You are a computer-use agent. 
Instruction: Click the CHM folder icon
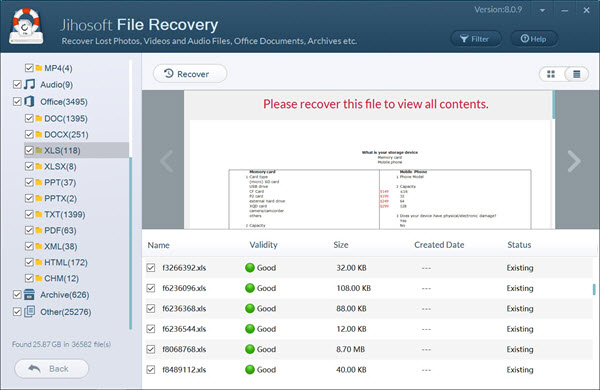[x=39, y=278]
